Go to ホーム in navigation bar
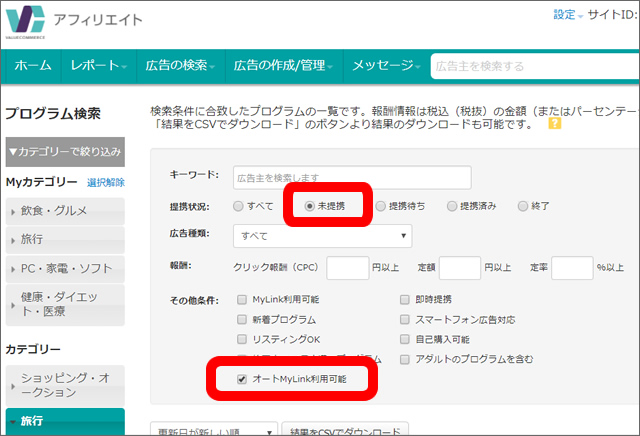640x436 pixels. pos(33,66)
